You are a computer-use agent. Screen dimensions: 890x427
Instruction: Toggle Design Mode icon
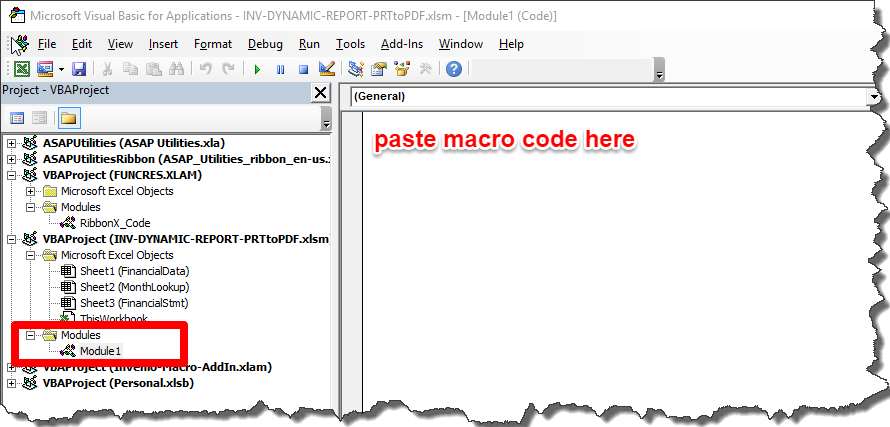tap(327, 69)
